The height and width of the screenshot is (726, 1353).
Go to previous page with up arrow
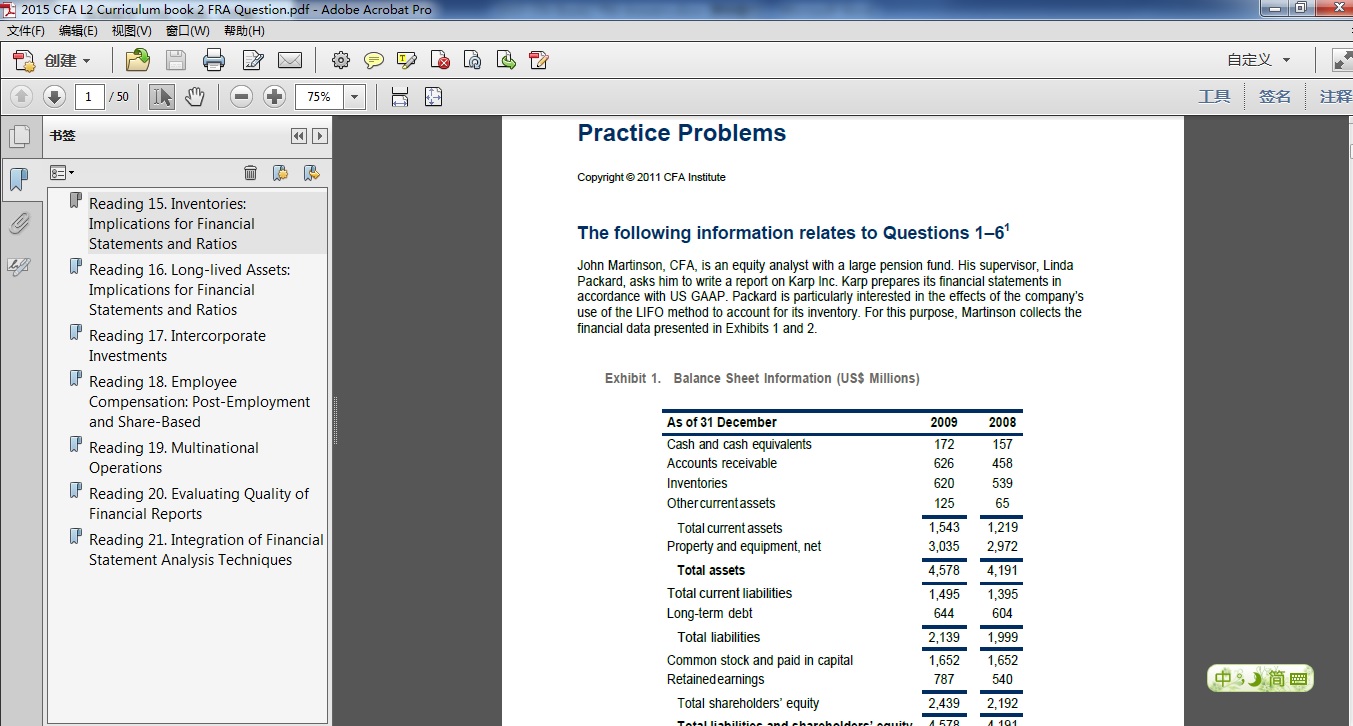(22, 96)
